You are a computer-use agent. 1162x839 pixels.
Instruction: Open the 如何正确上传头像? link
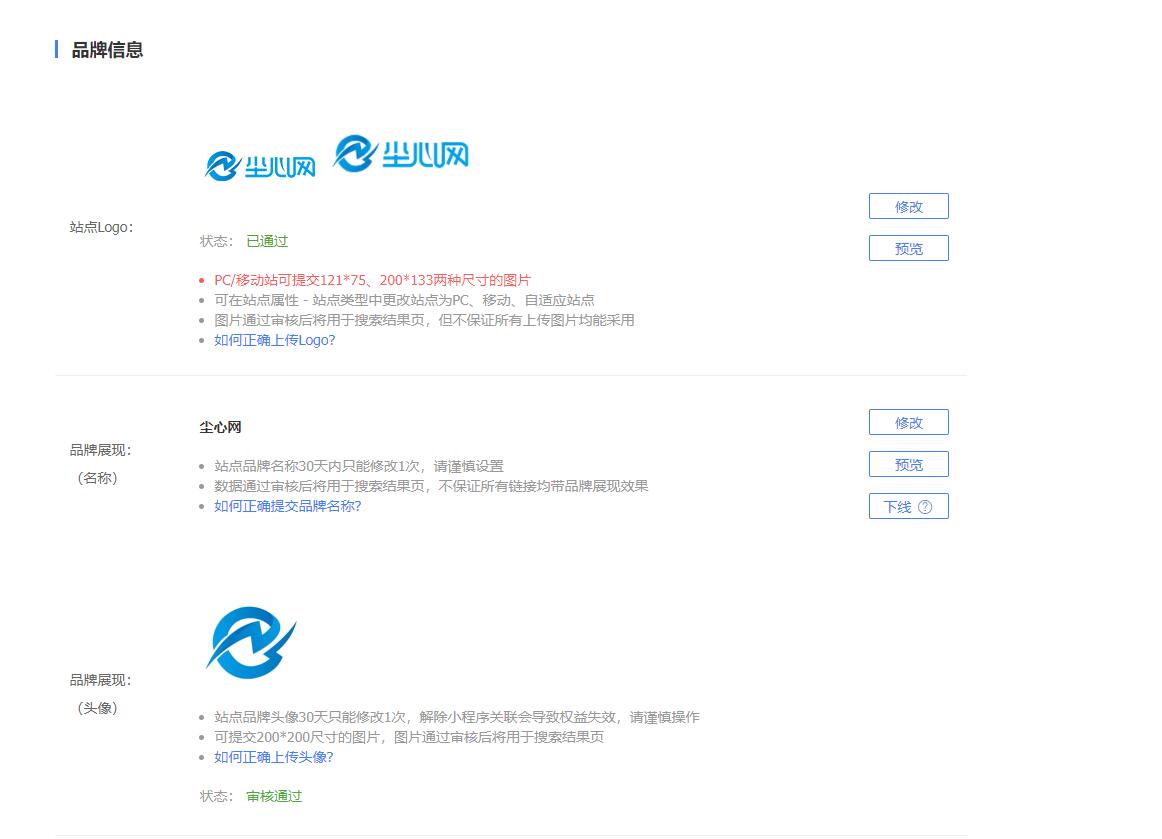click(273, 757)
